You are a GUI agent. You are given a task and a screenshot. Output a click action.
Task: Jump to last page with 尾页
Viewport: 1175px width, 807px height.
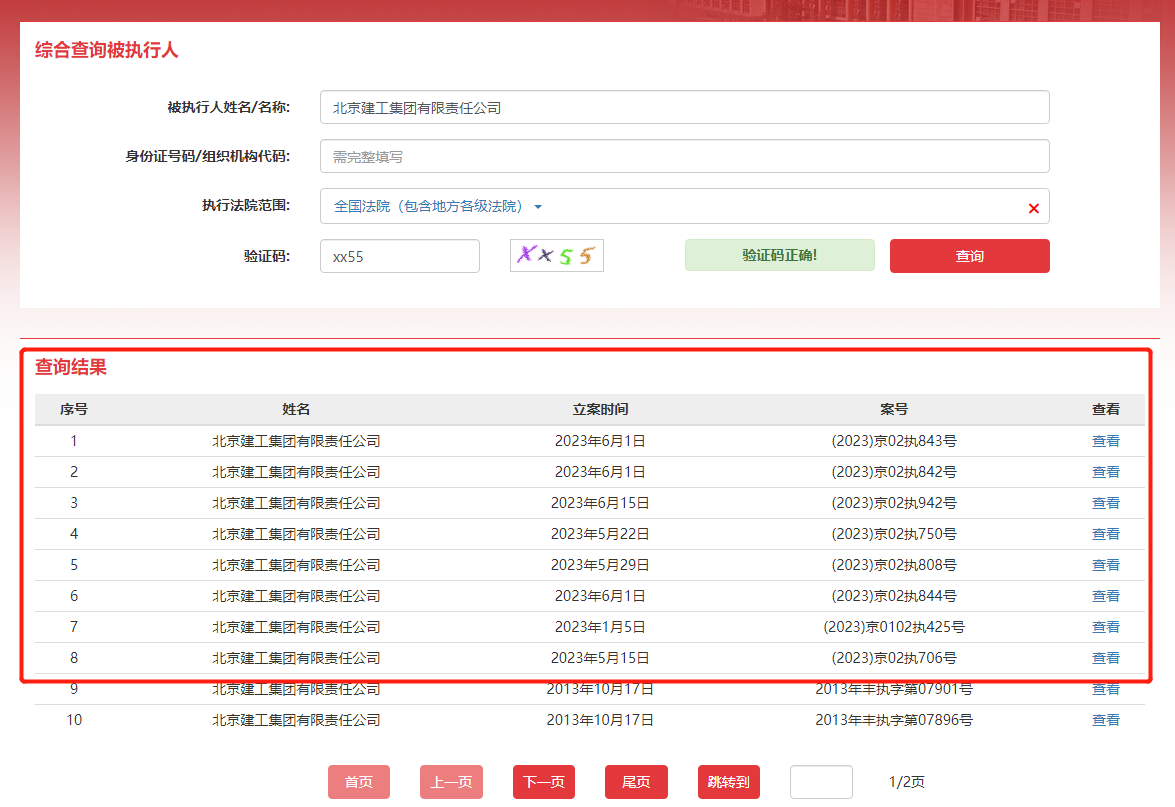636,782
